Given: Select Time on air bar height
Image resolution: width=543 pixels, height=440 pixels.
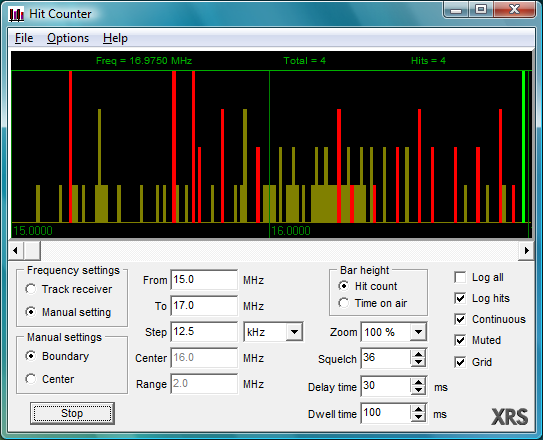Looking at the screenshot, I should (x=344, y=303).
